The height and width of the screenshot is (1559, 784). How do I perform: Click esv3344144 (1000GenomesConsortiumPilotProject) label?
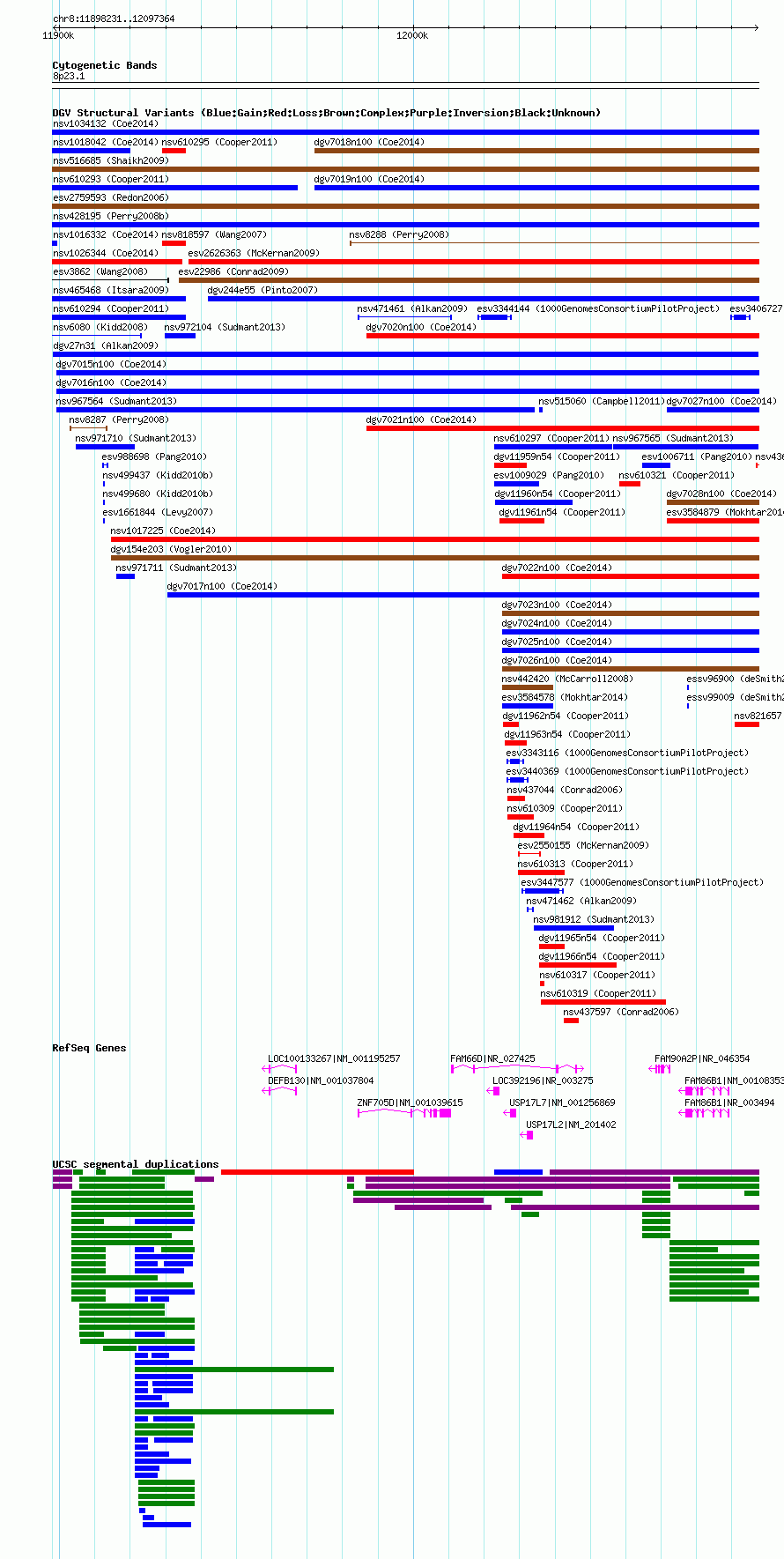[x=598, y=308]
